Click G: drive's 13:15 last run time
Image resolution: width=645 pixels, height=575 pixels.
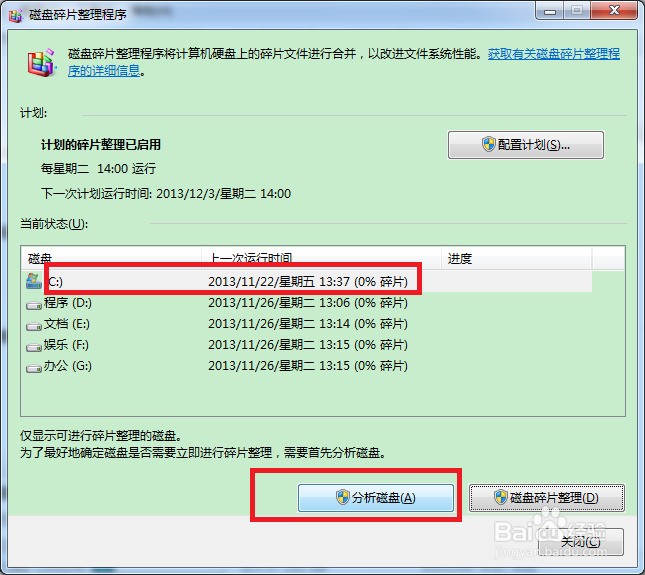pyautogui.click(x=308, y=366)
